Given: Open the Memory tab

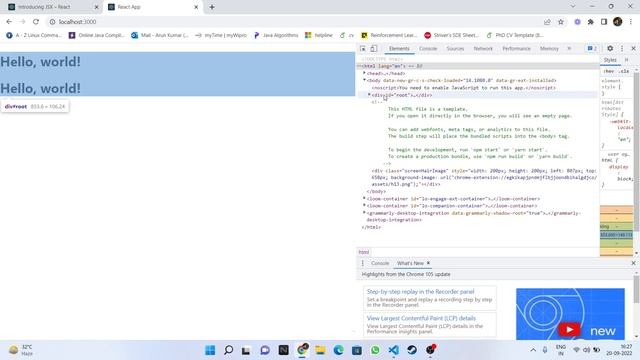Looking at the screenshot, I should click(x=549, y=49).
